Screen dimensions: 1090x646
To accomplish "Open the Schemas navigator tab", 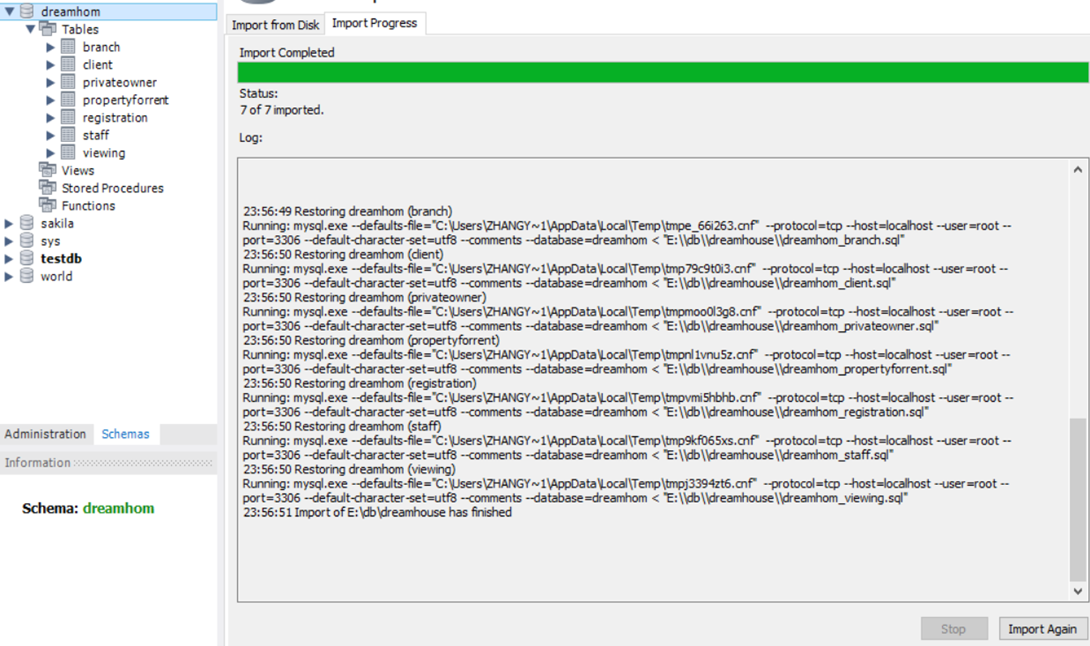I will 125,434.
